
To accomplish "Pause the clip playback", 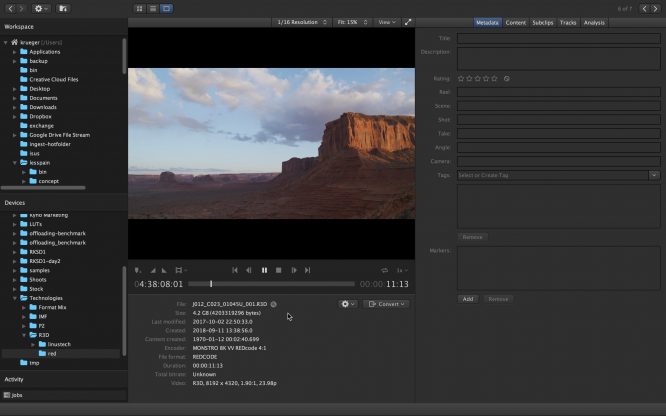I will coord(264,270).
